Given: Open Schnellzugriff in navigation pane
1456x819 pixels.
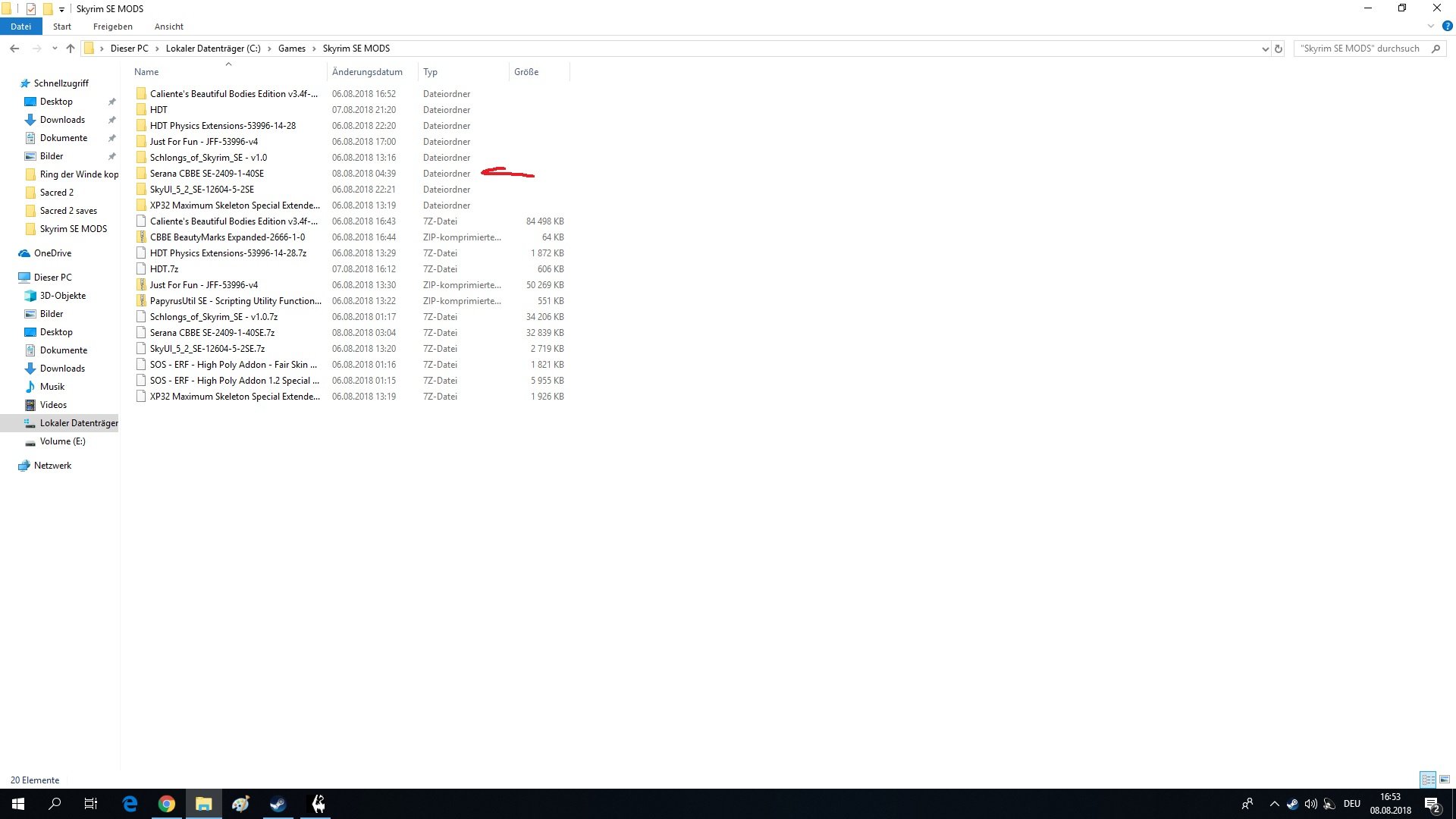Looking at the screenshot, I should tap(61, 83).
